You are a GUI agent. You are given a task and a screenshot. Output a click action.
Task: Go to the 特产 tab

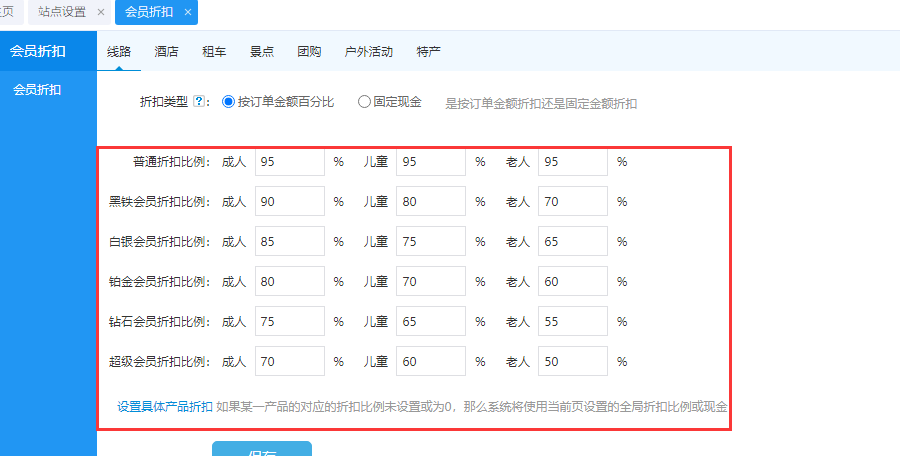click(428, 51)
